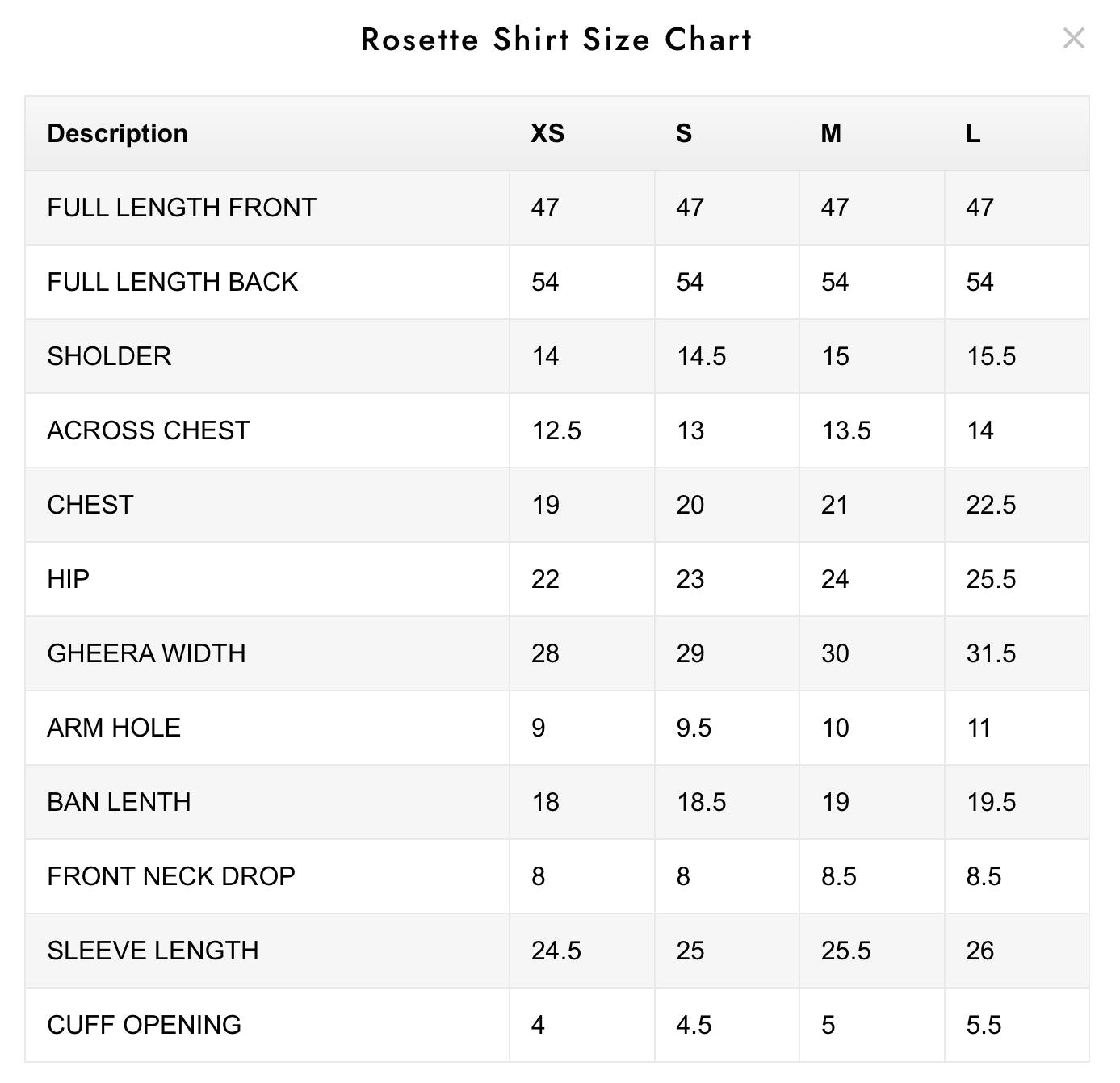Image resolution: width=1120 pixels, height=1083 pixels.
Task: Select the S size column header
Action: coord(684,133)
